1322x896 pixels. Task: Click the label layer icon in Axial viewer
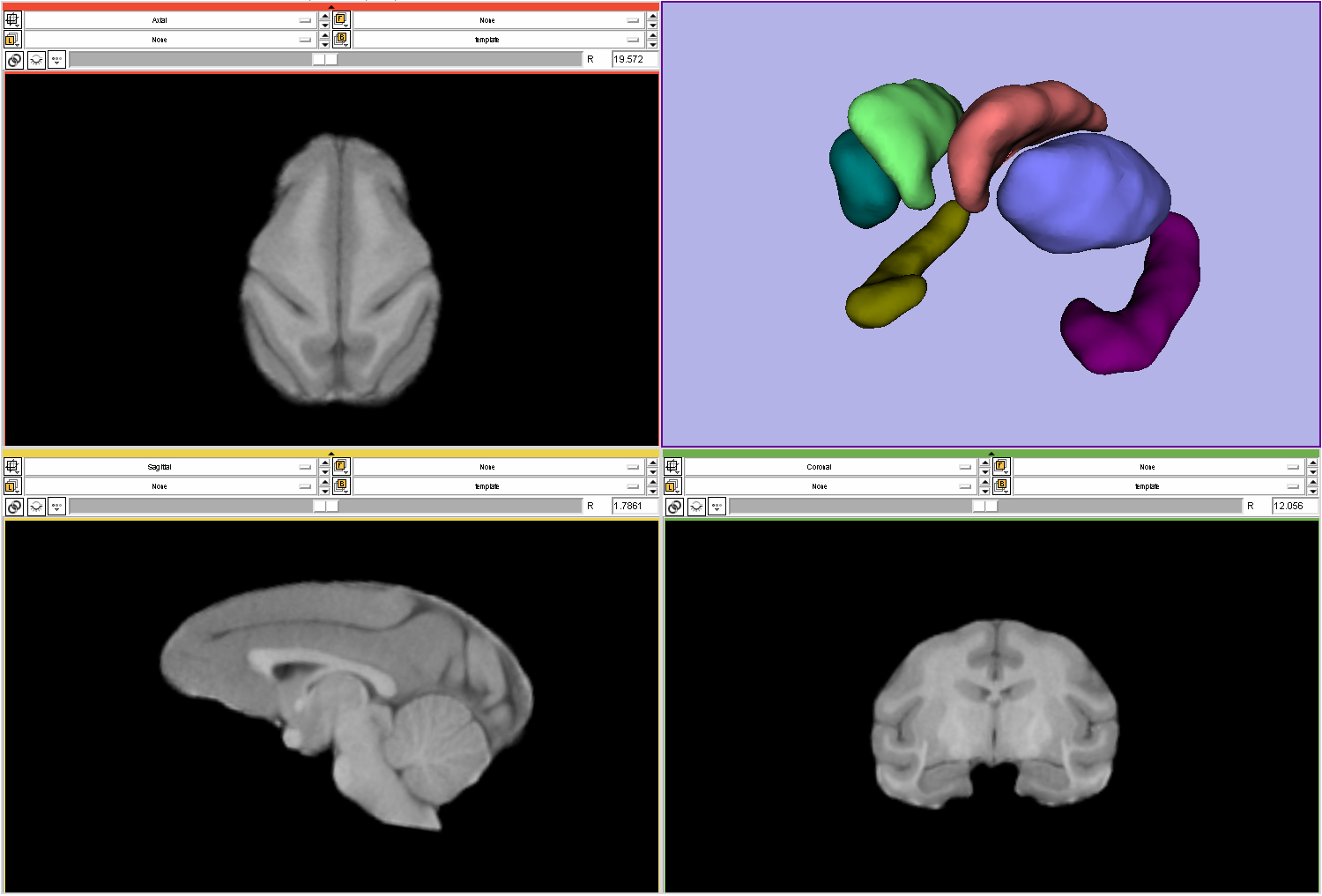pos(12,40)
